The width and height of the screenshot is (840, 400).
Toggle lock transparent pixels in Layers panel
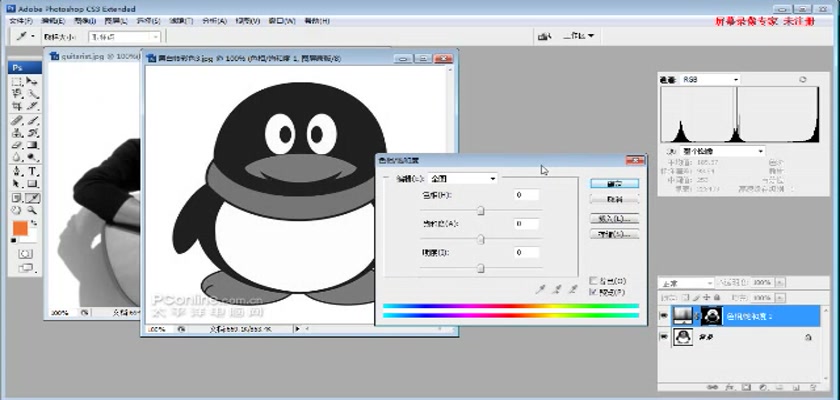pyautogui.click(x=685, y=298)
